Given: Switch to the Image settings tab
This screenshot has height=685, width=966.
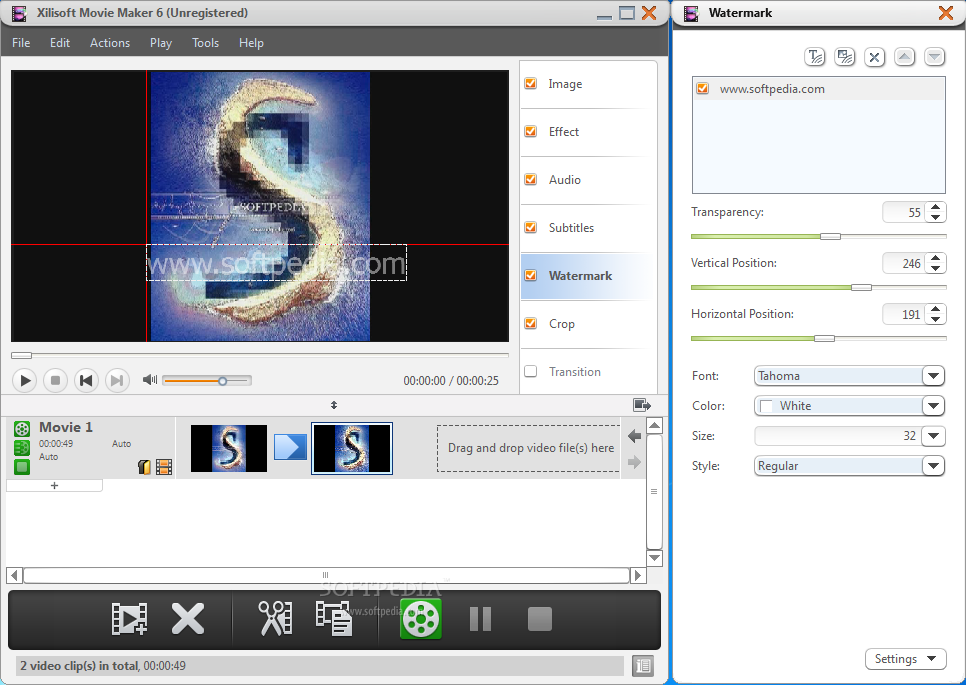Looking at the screenshot, I should 565,84.
